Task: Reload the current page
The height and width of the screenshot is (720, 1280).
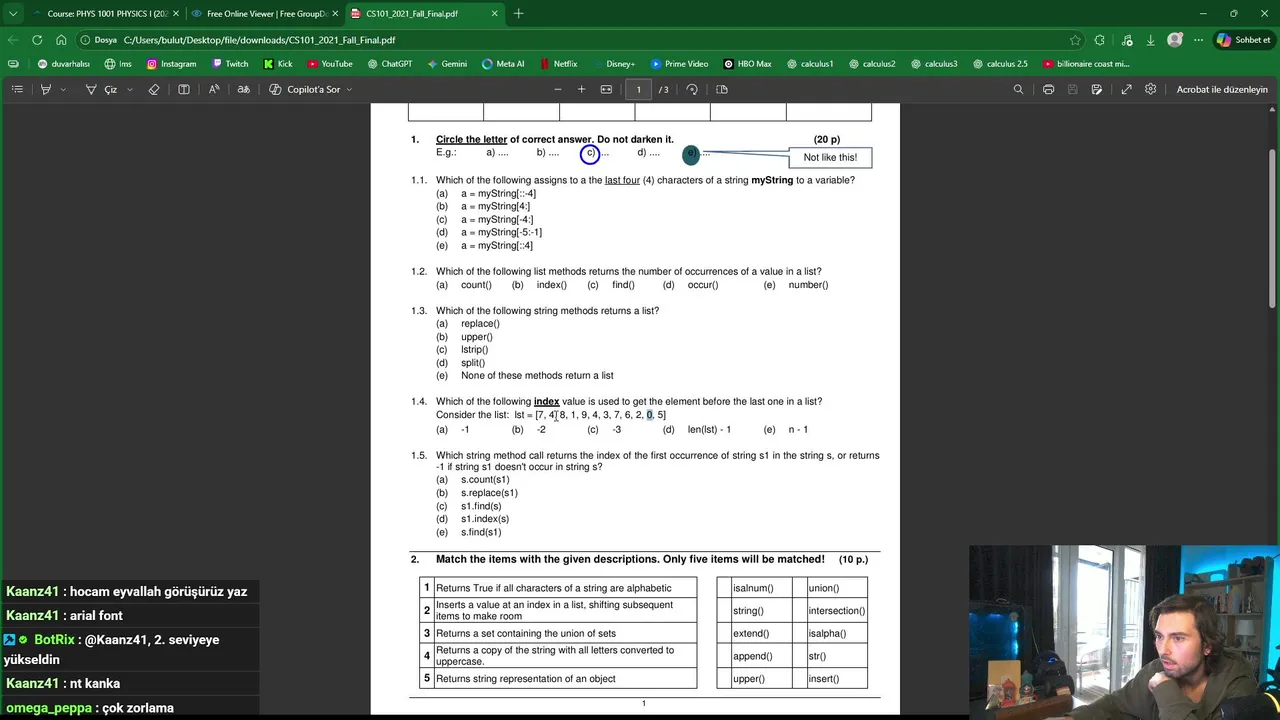Action: pos(37,40)
